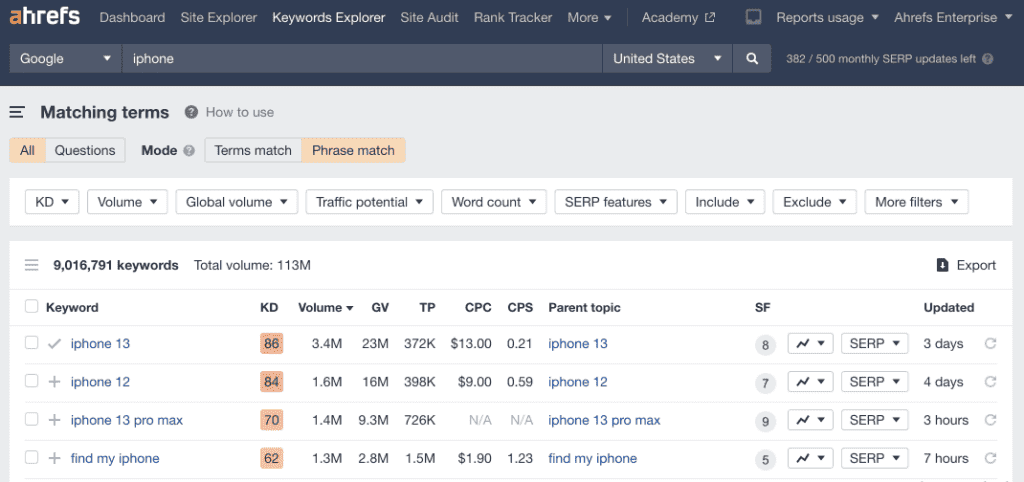Open Site Explorer
Viewport: 1024px width, 482px height.
point(219,18)
